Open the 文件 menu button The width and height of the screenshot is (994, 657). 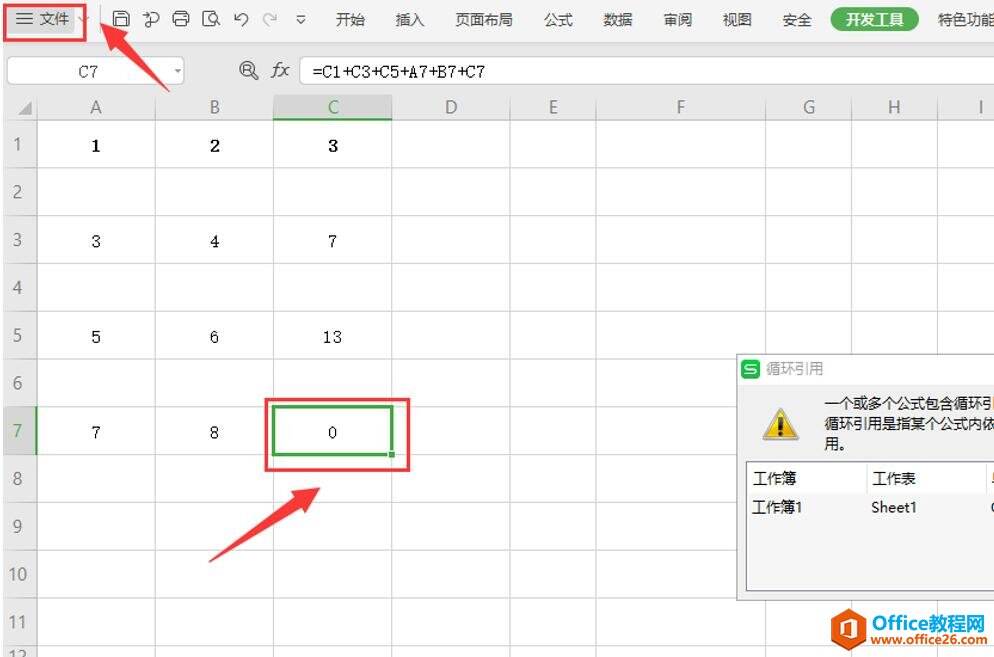[x=44, y=20]
